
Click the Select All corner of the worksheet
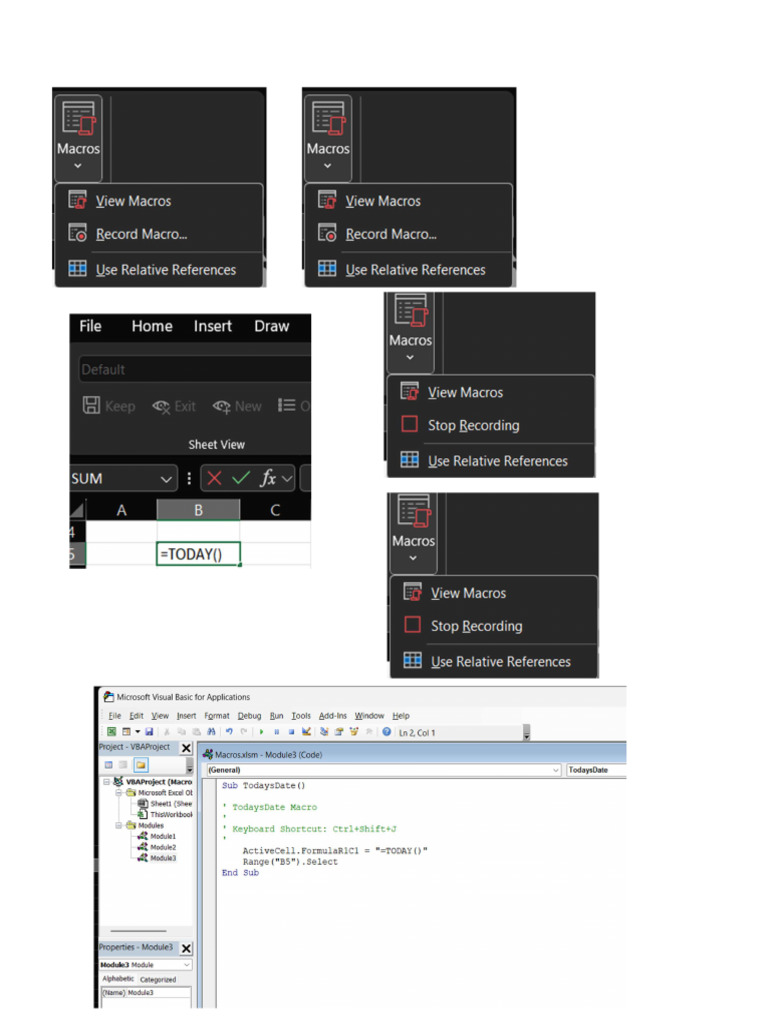coord(77,509)
